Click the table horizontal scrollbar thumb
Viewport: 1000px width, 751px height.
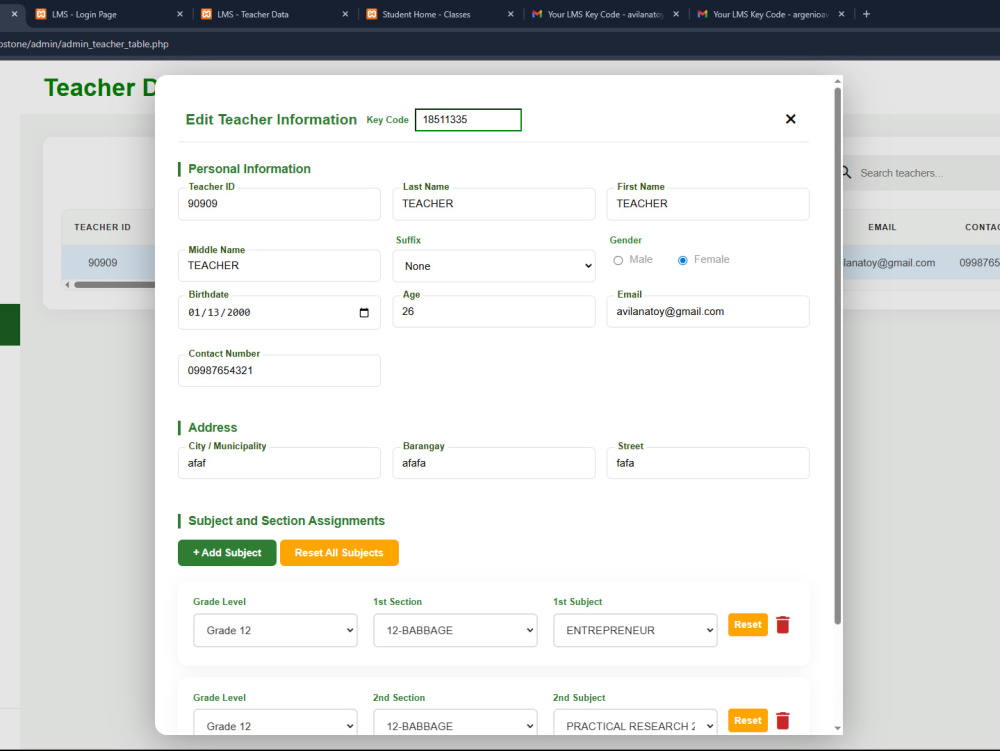tap(115, 285)
